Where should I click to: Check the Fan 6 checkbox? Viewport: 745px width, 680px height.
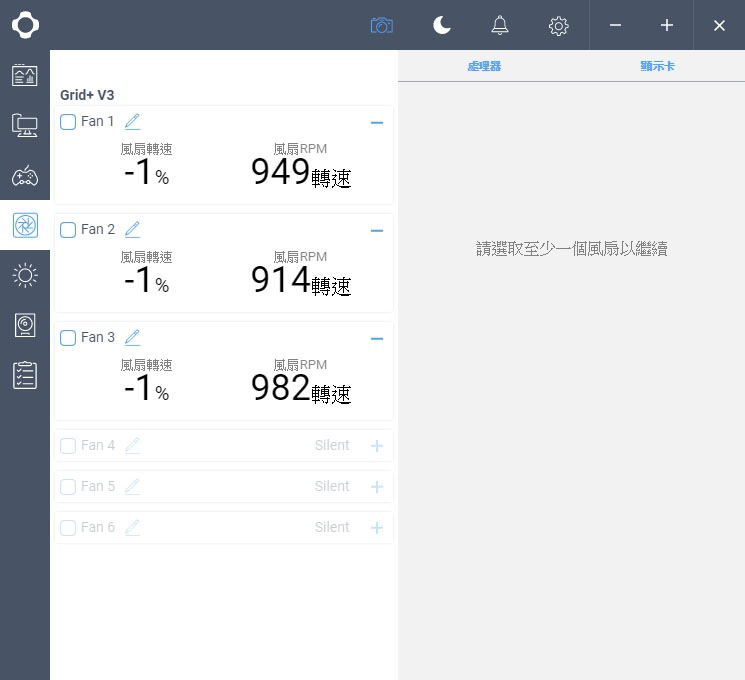coord(68,527)
